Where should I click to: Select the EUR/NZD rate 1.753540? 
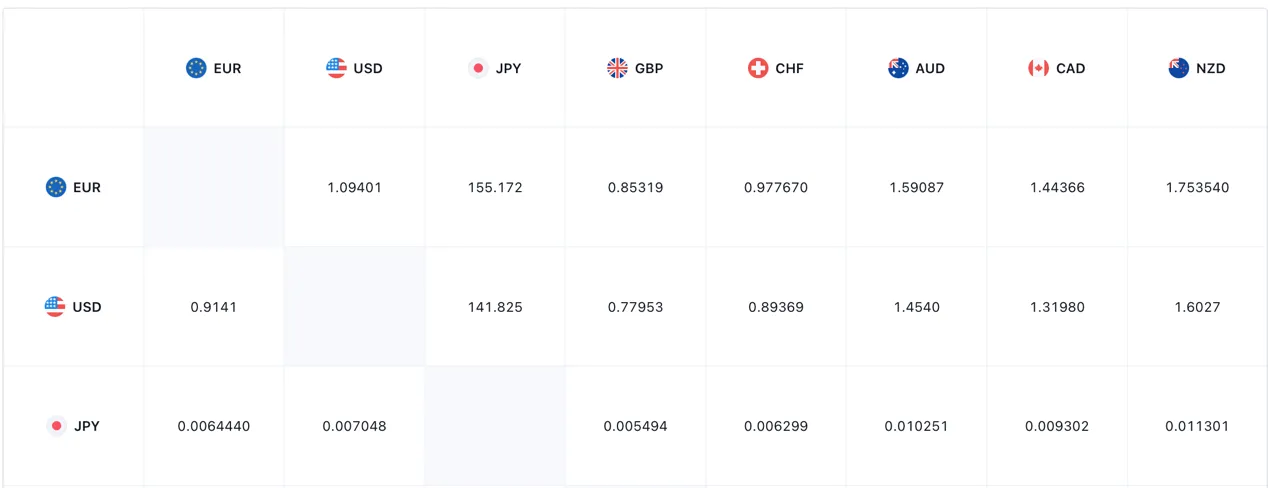[1197, 187]
